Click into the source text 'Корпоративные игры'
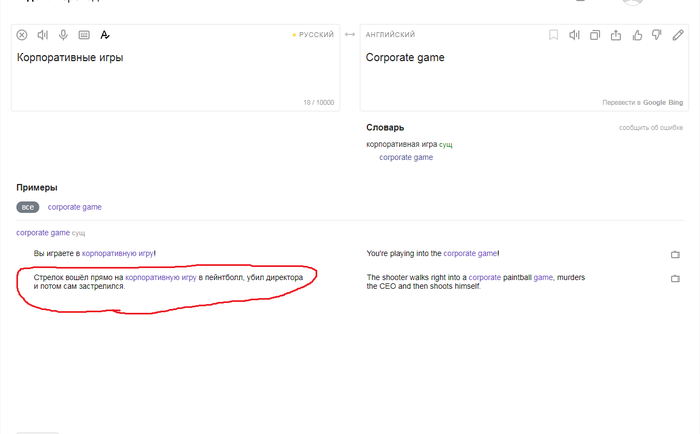This screenshot has height=434, width=700. pos(70,58)
